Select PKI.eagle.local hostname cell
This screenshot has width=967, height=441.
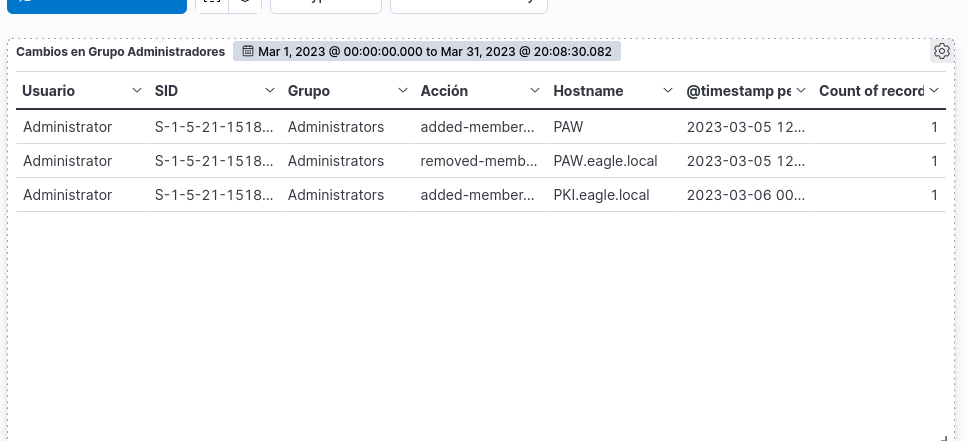click(x=601, y=195)
